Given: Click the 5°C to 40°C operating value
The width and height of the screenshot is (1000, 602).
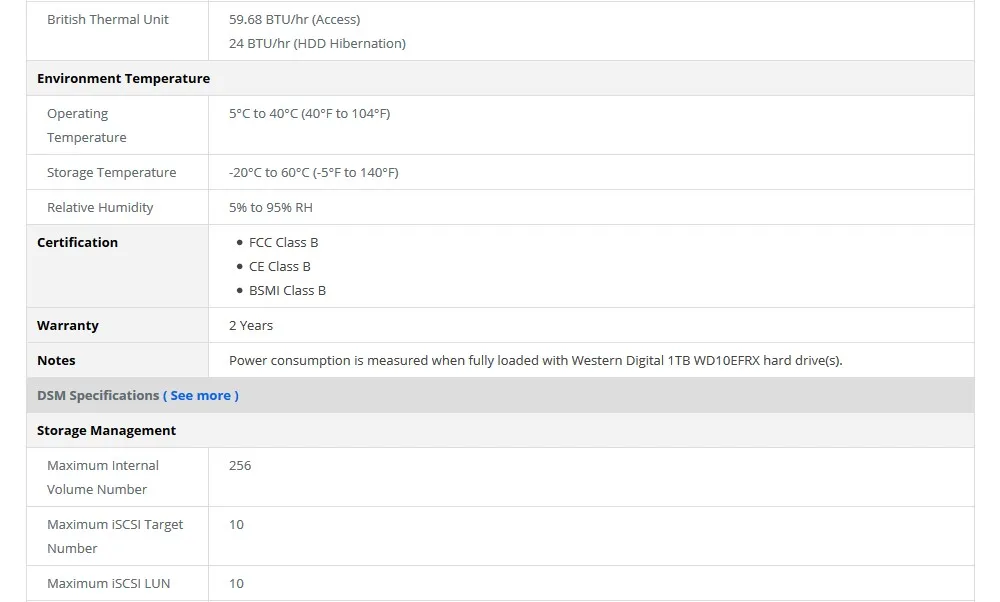Looking at the screenshot, I should pos(309,114).
